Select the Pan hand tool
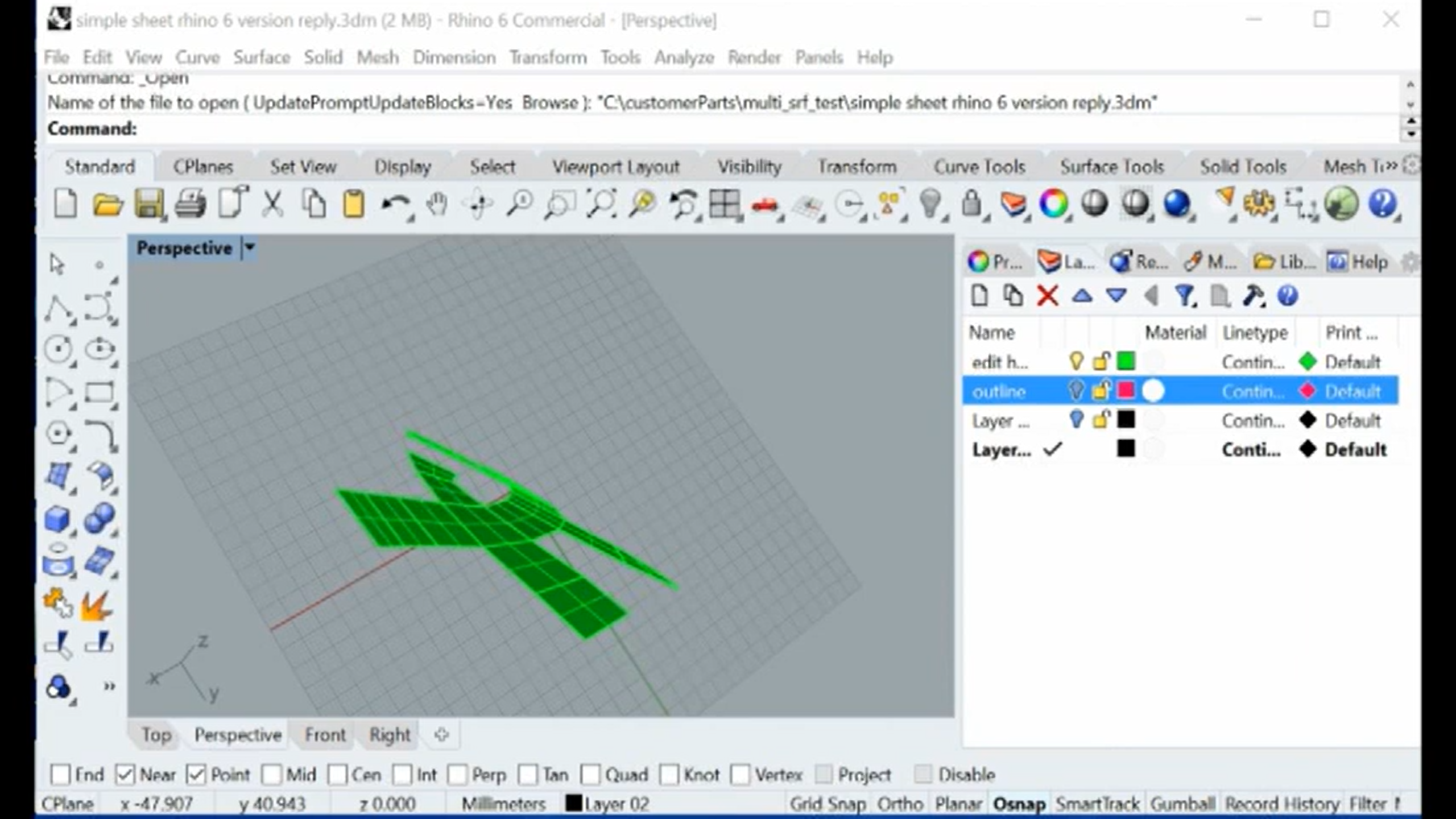The height and width of the screenshot is (819, 1456). point(437,204)
